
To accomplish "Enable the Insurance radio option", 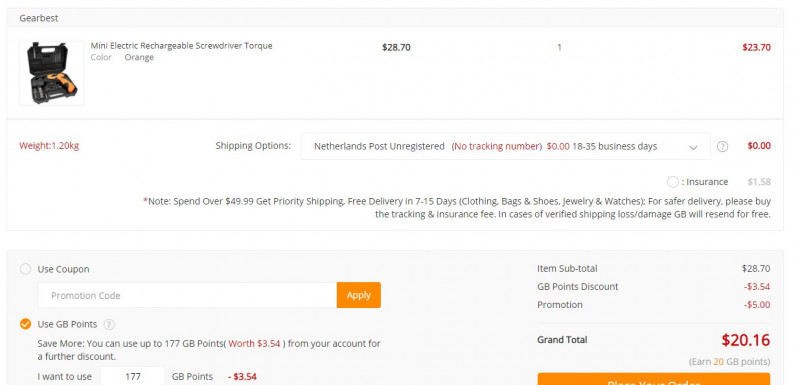I will pyautogui.click(x=673, y=182).
